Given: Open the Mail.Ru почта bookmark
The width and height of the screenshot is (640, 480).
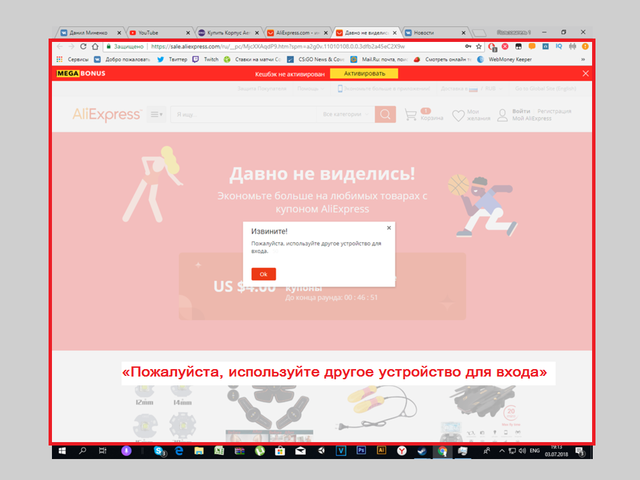Looking at the screenshot, I should click(x=379, y=60).
